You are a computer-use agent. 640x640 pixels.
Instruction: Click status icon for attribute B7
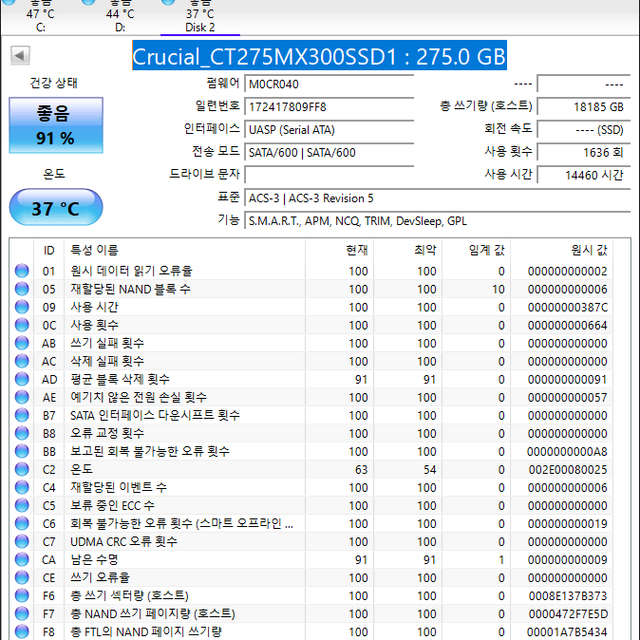click(22, 415)
